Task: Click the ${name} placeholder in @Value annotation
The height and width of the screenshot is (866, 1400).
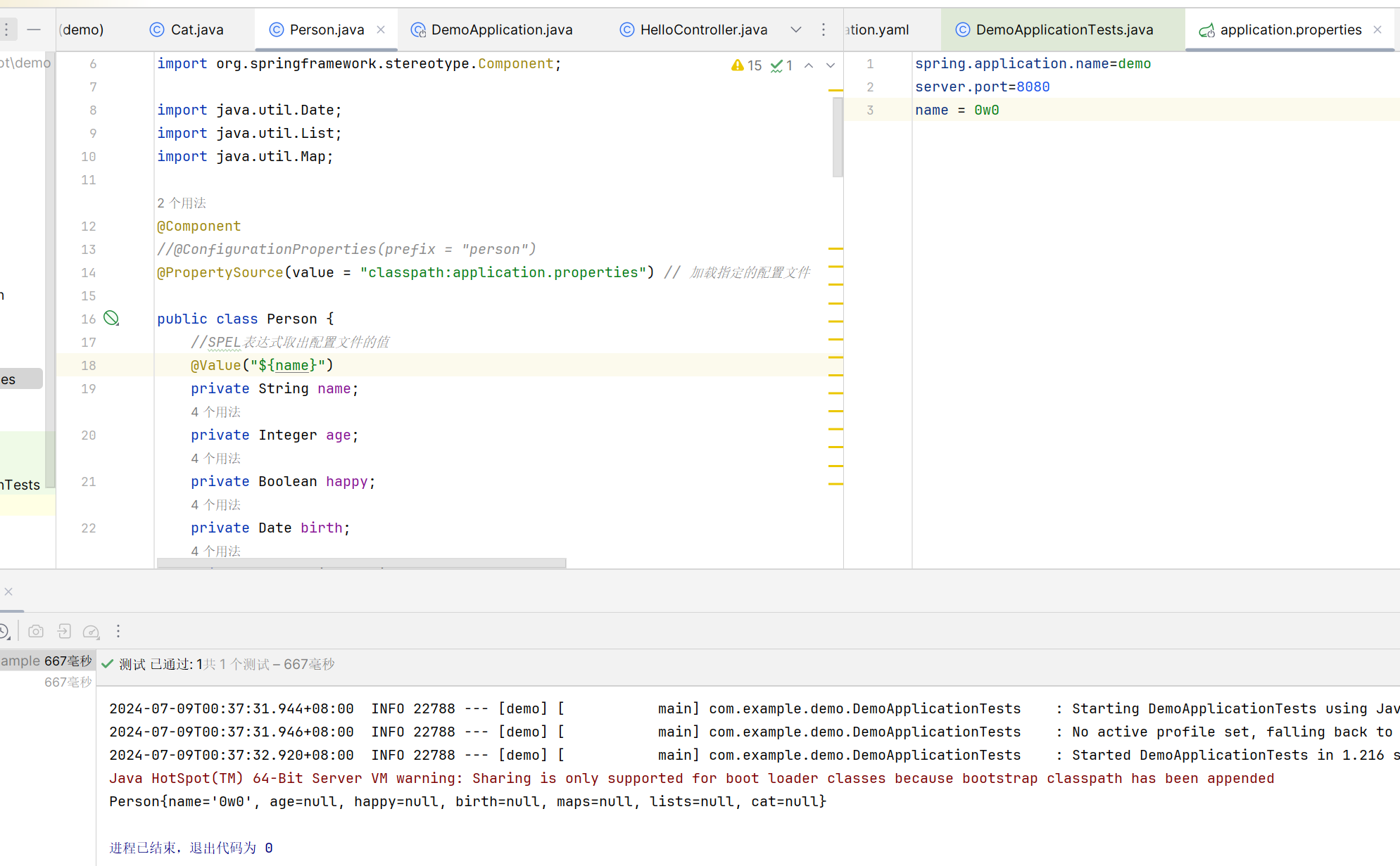Action: coord(288,365)
